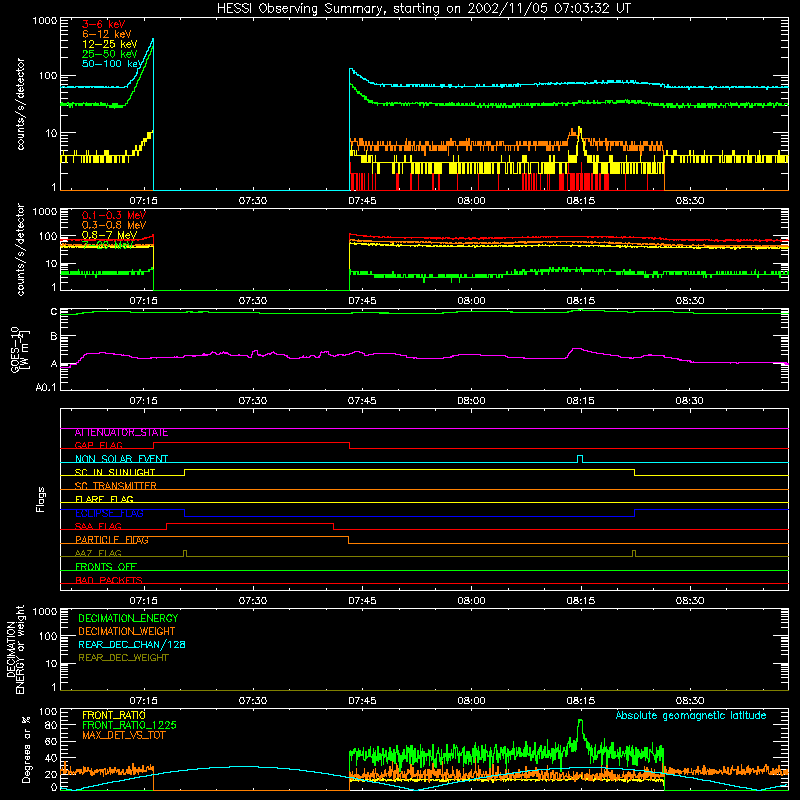
Task: Select the 12-25 keV legend label
Action: (x=110, y=44)
